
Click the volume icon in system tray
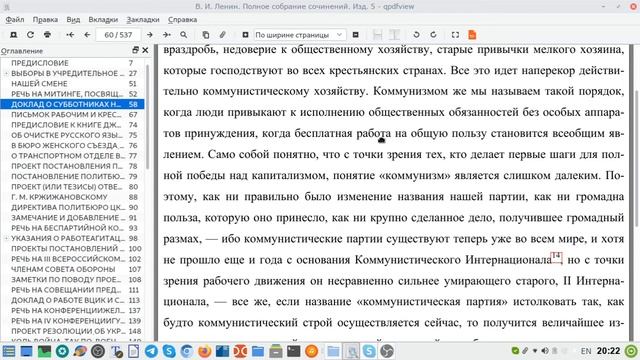point(545,351)
